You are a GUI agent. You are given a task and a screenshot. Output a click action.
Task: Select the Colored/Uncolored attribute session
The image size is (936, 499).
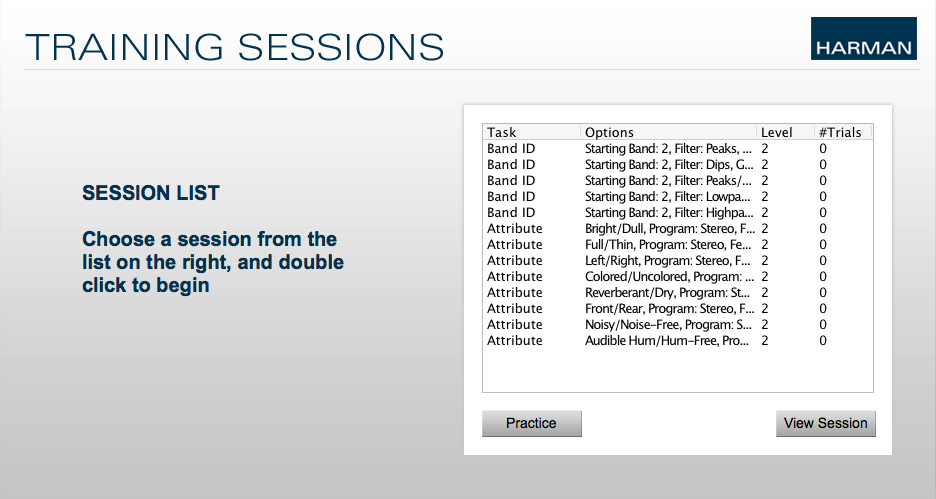[x=678, y=277]
